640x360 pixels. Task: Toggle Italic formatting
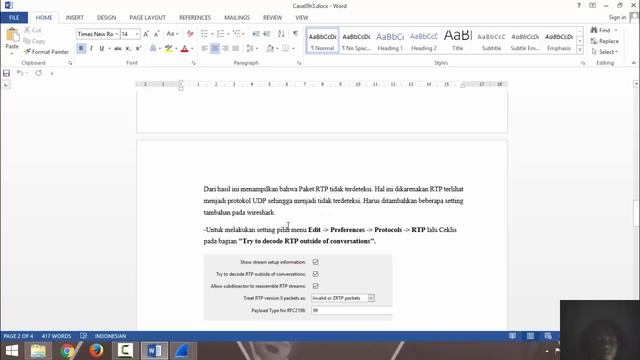click(x=91, y=49)
